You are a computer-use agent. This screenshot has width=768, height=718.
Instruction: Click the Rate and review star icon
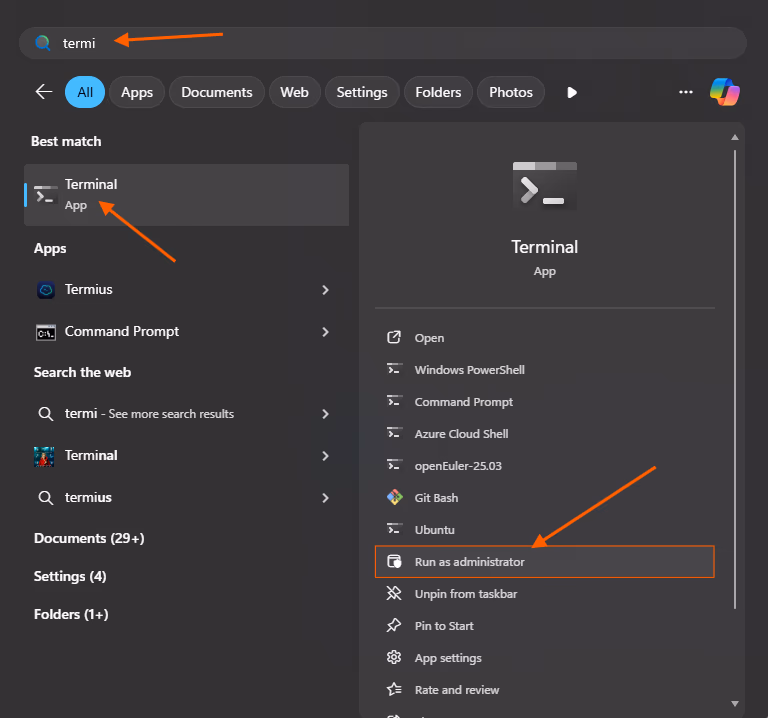coord(394,690)
